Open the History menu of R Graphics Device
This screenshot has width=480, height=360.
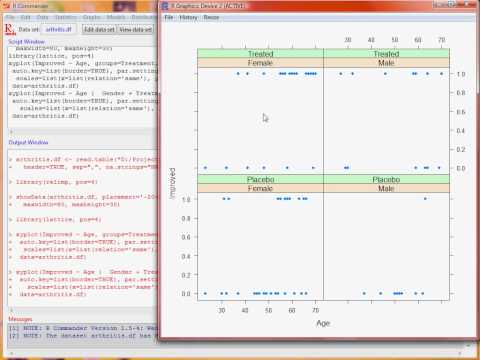pyautogui.click(x=188, y=17)
